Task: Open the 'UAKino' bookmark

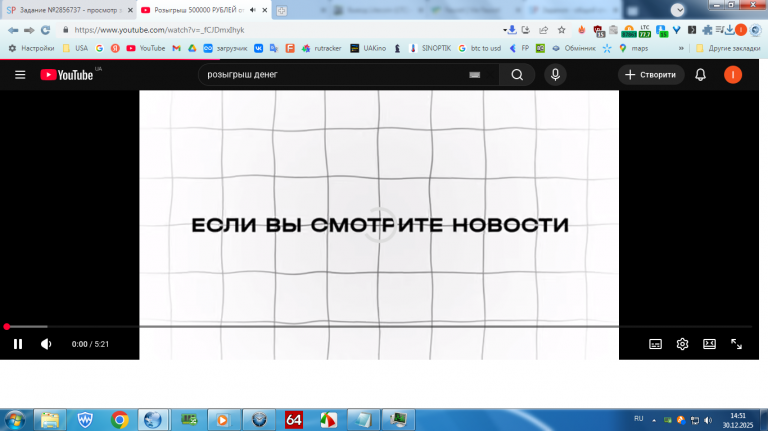Action: 368,48
